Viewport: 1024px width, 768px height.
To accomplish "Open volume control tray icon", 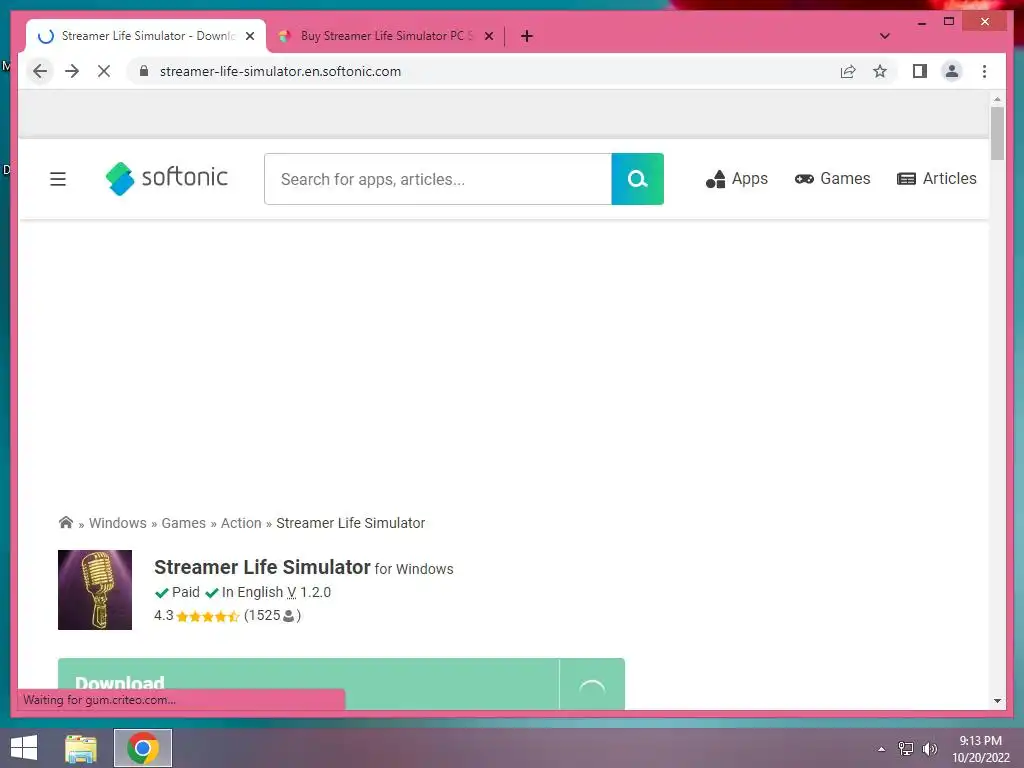I will (930, 749).
